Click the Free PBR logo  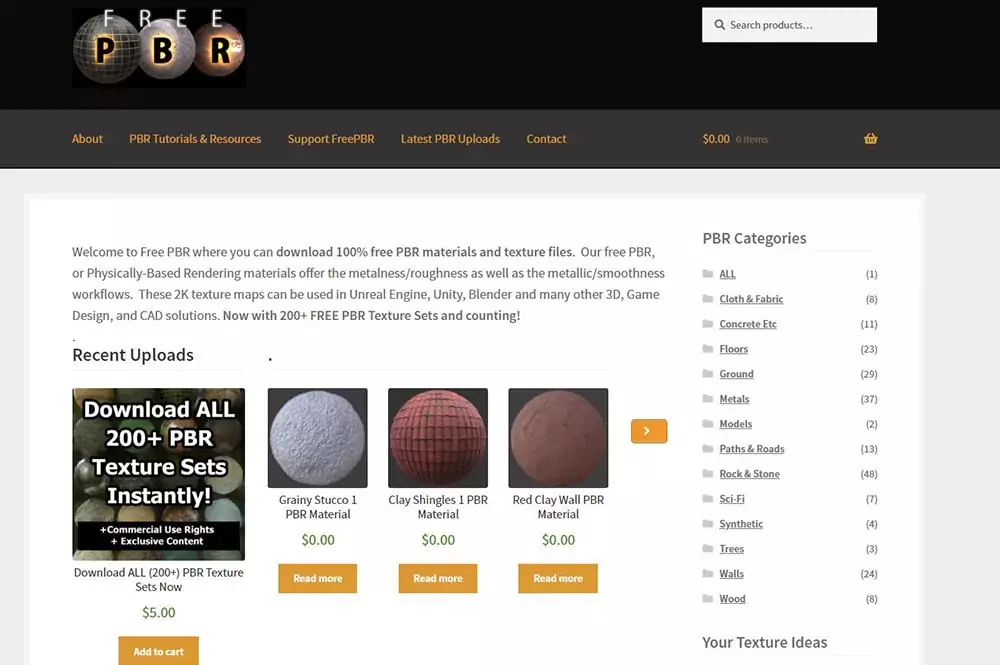(159, 48)
